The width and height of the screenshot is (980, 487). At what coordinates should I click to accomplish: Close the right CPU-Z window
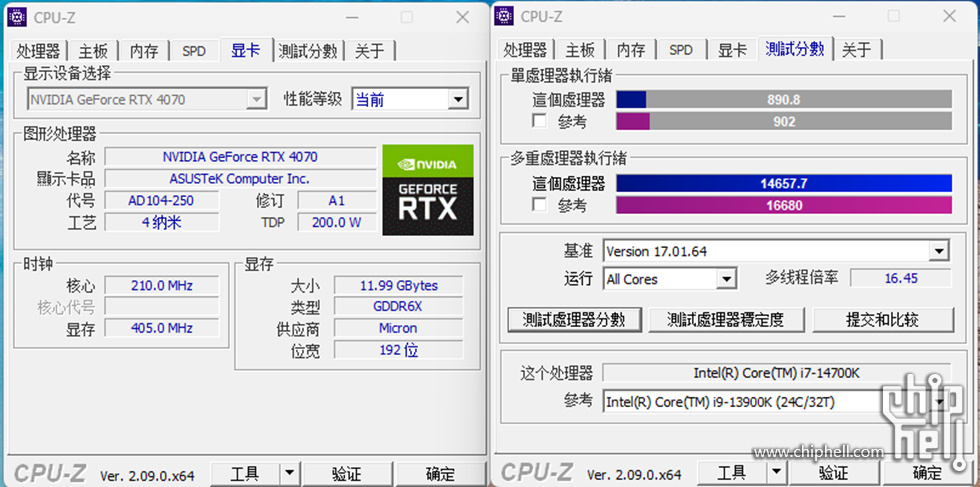[x=949, y=17]
